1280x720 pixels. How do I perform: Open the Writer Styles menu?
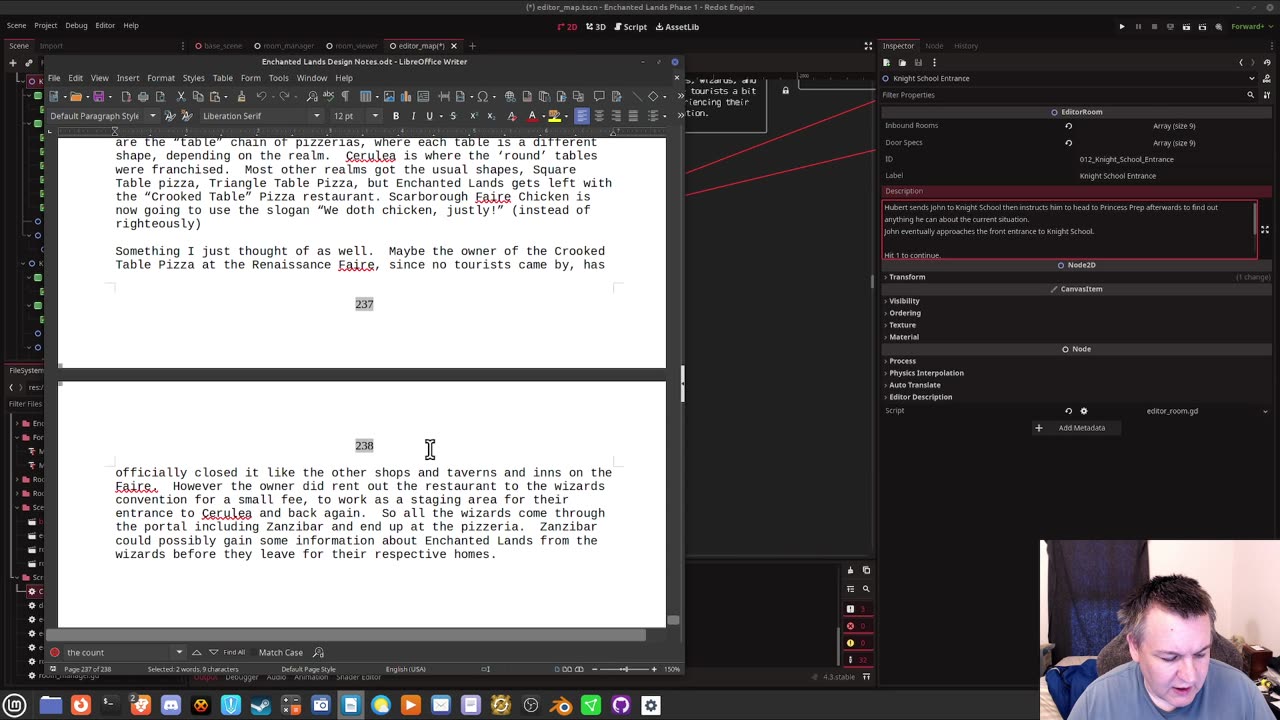tap(193, 78)
